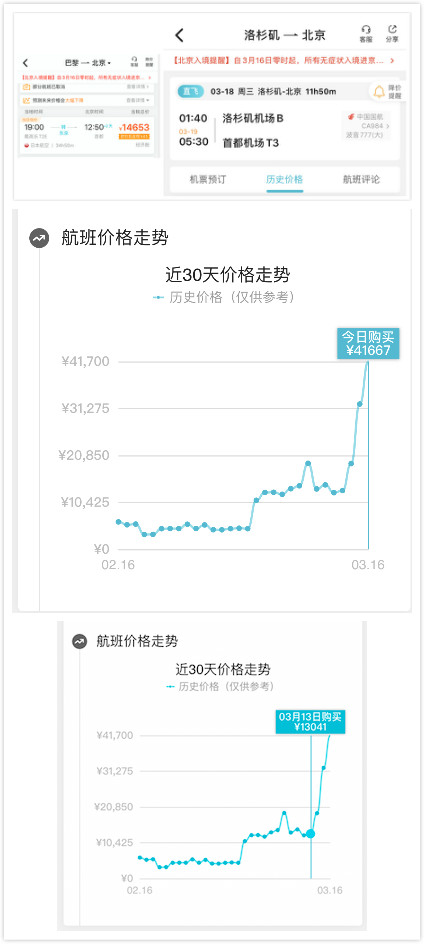Select the 03月13日购买 ¥13041 tooltip

(311, 722)
